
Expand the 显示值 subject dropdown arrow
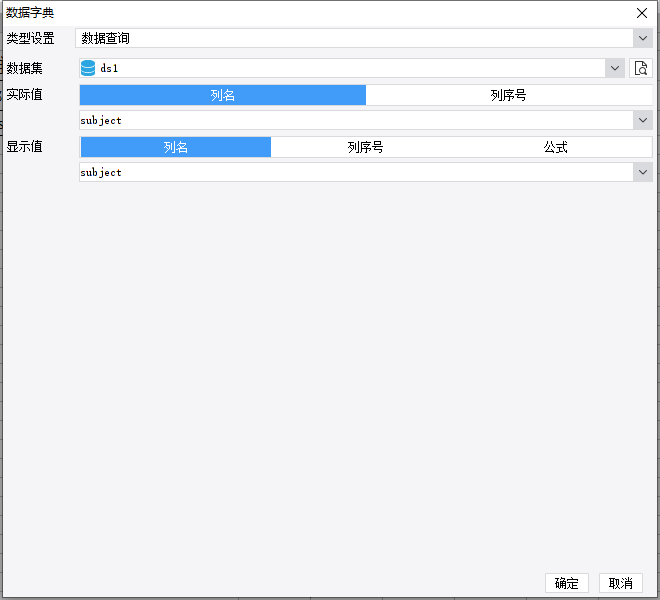point(642,172)
